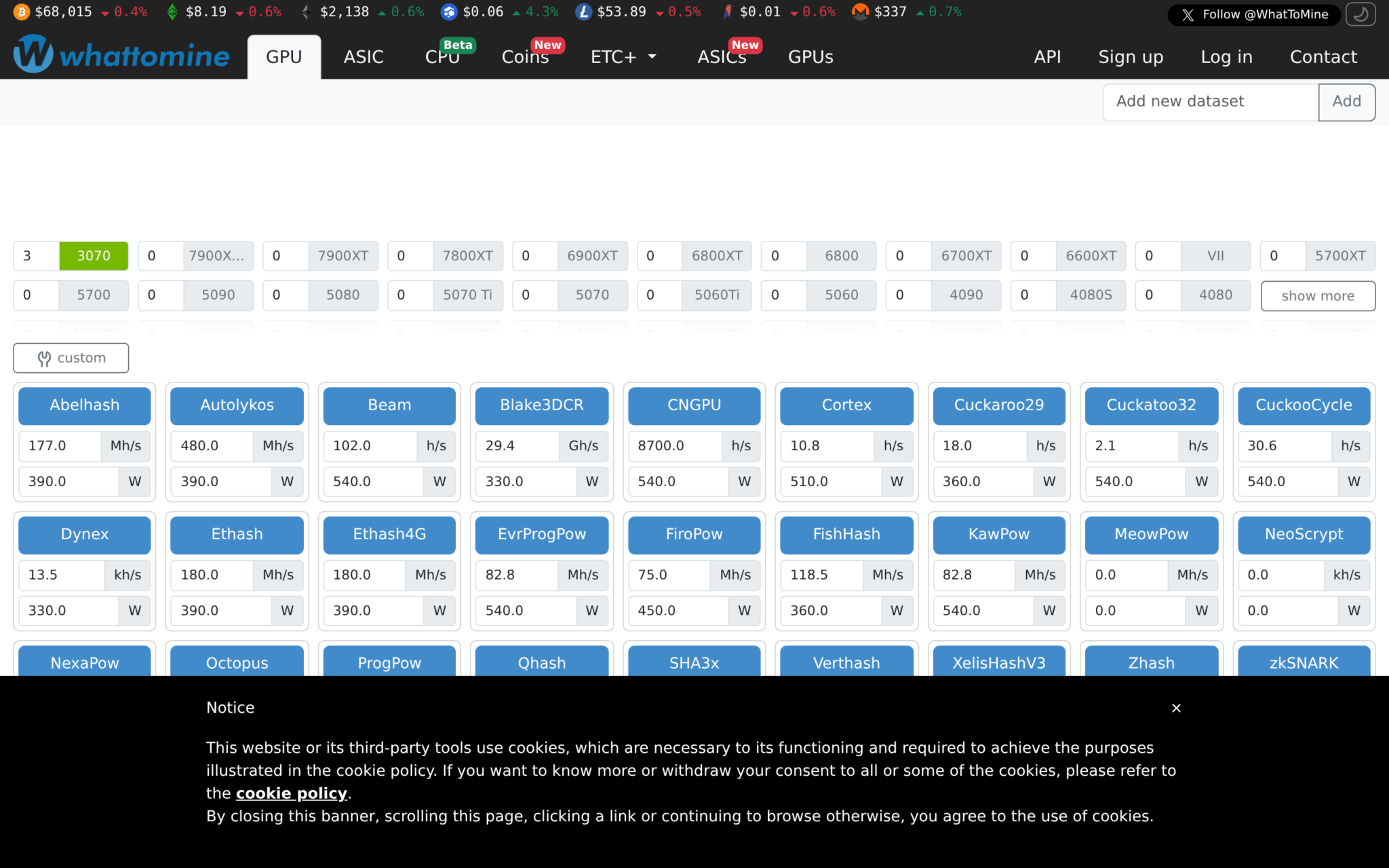Toggle the 3070 GPU selection
The height and width of the screenshot is (868, 1389).
94,256
